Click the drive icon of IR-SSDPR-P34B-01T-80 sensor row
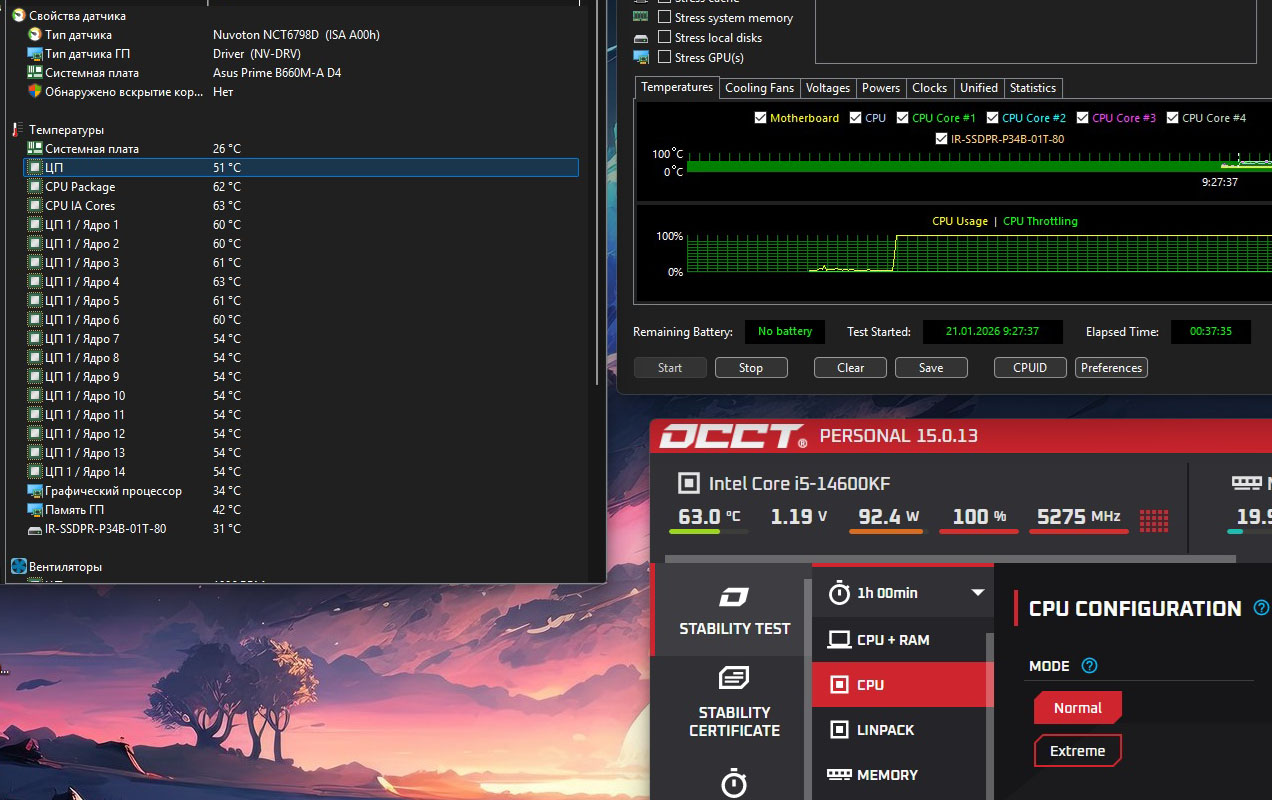Viewport: 1272px width, 800px height. pos(35,529)
